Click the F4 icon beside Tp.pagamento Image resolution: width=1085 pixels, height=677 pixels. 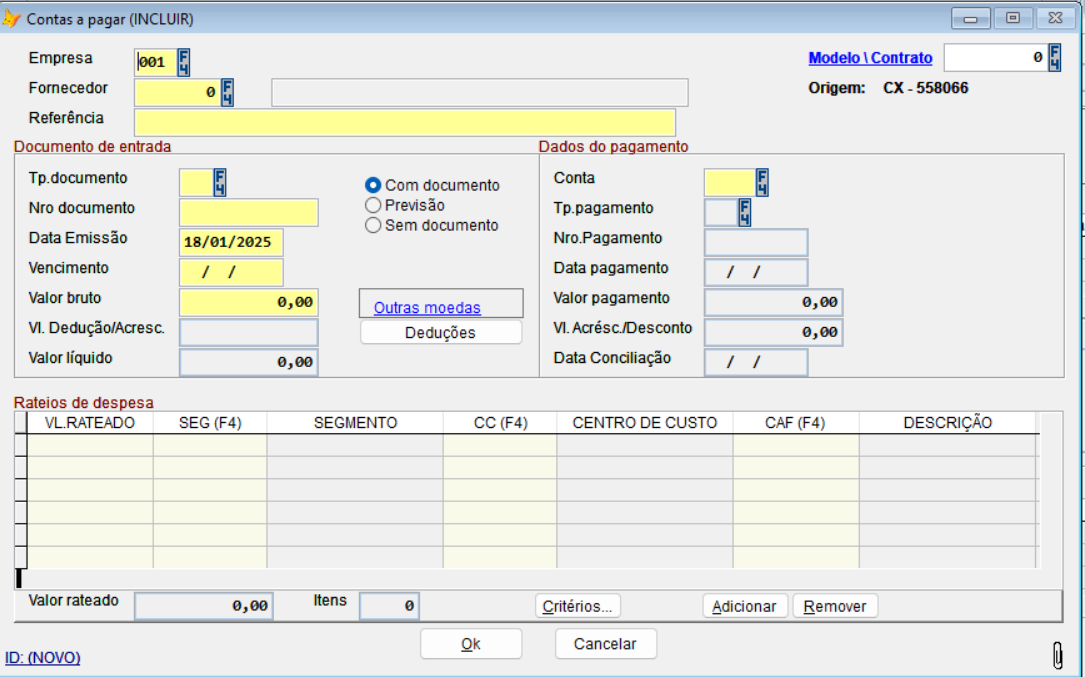(744, 212)
